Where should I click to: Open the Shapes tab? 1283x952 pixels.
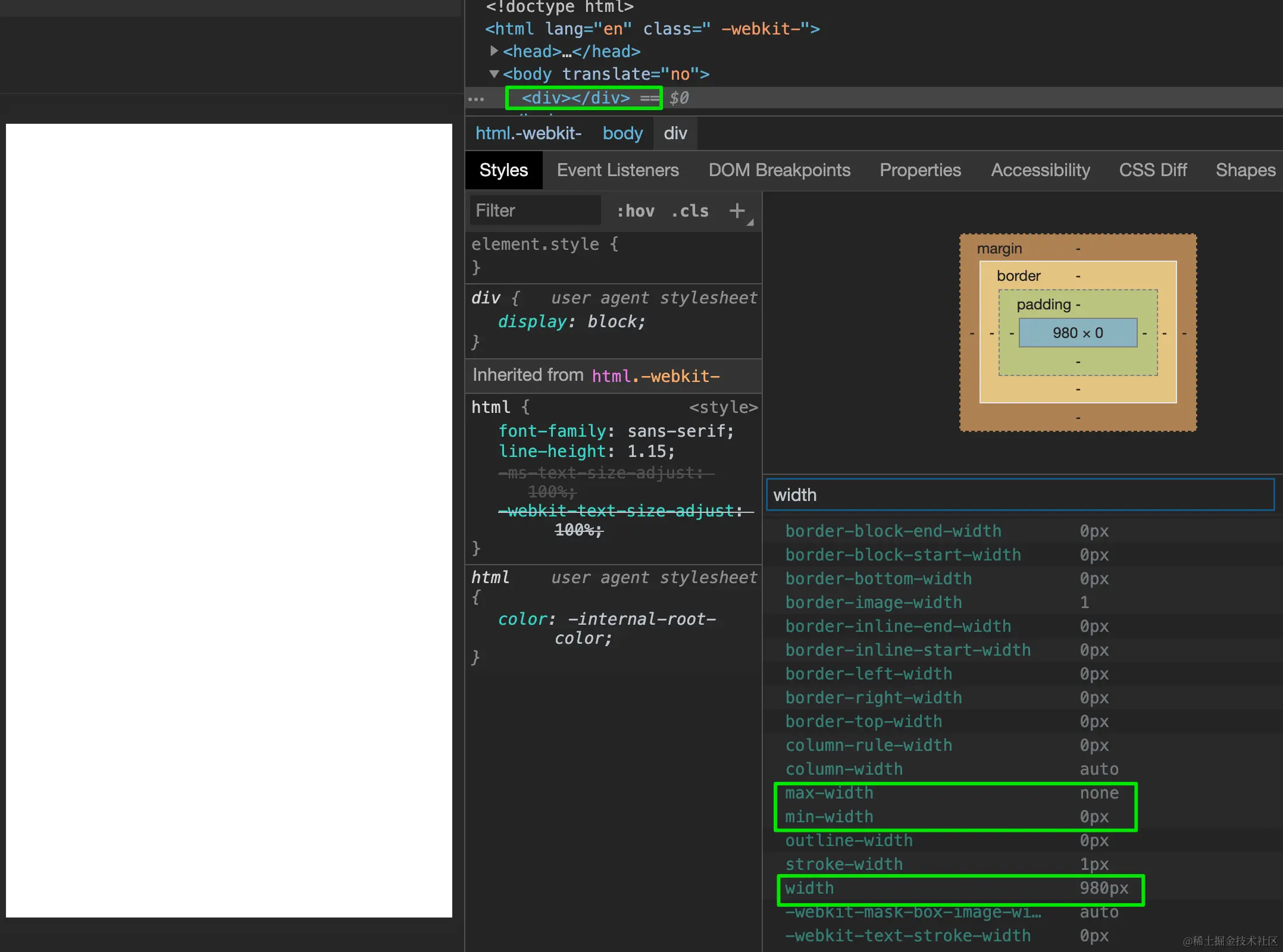(x=1246, y=170)
